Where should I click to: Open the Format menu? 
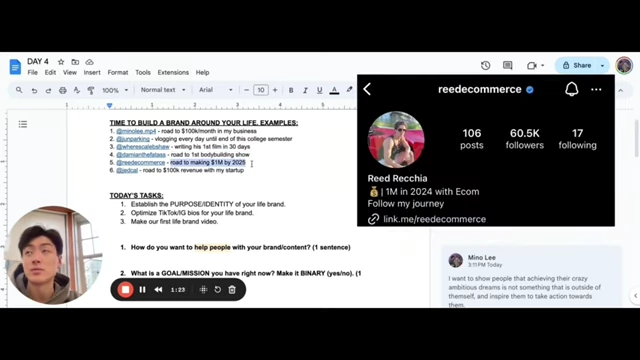pos(118,73)
